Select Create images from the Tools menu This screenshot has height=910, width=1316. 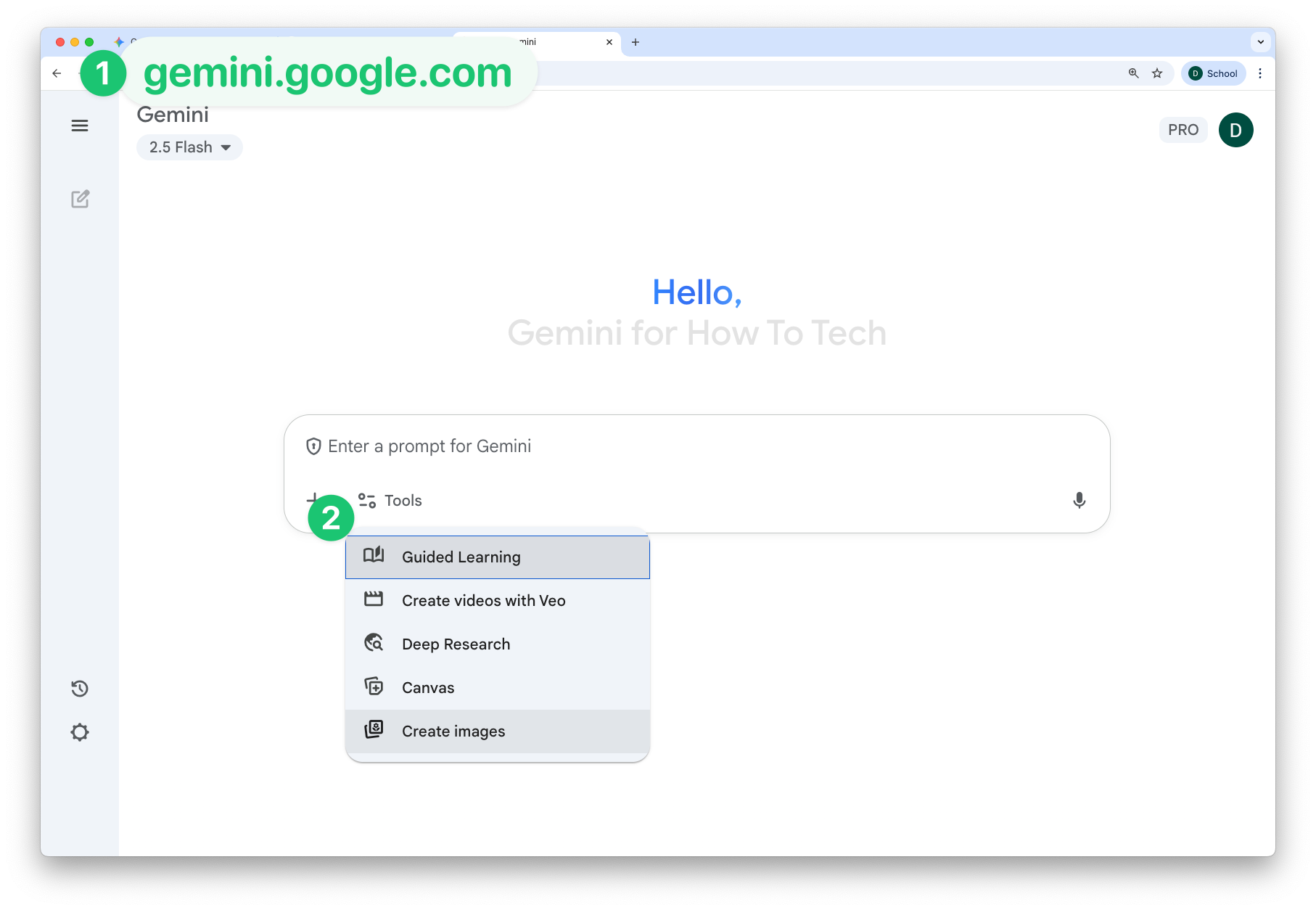pos(453,731)
